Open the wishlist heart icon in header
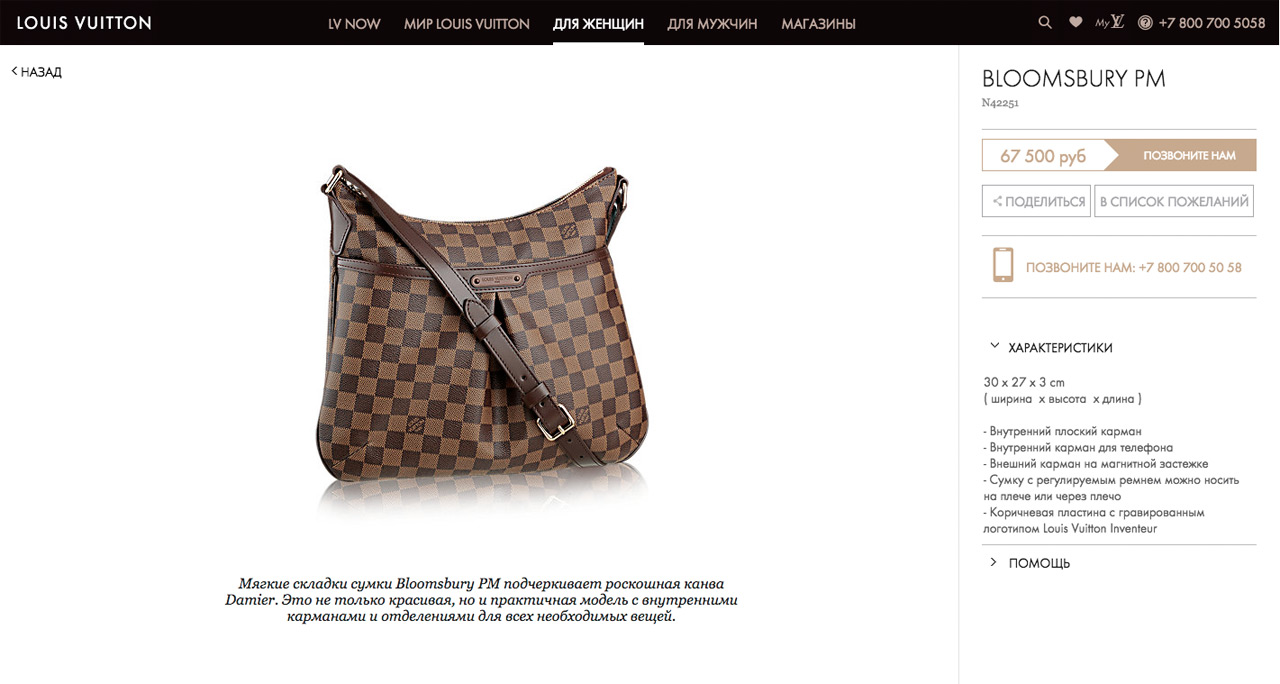The height and width of the screenshot is (684, 1280). [x=1075, y=22]
